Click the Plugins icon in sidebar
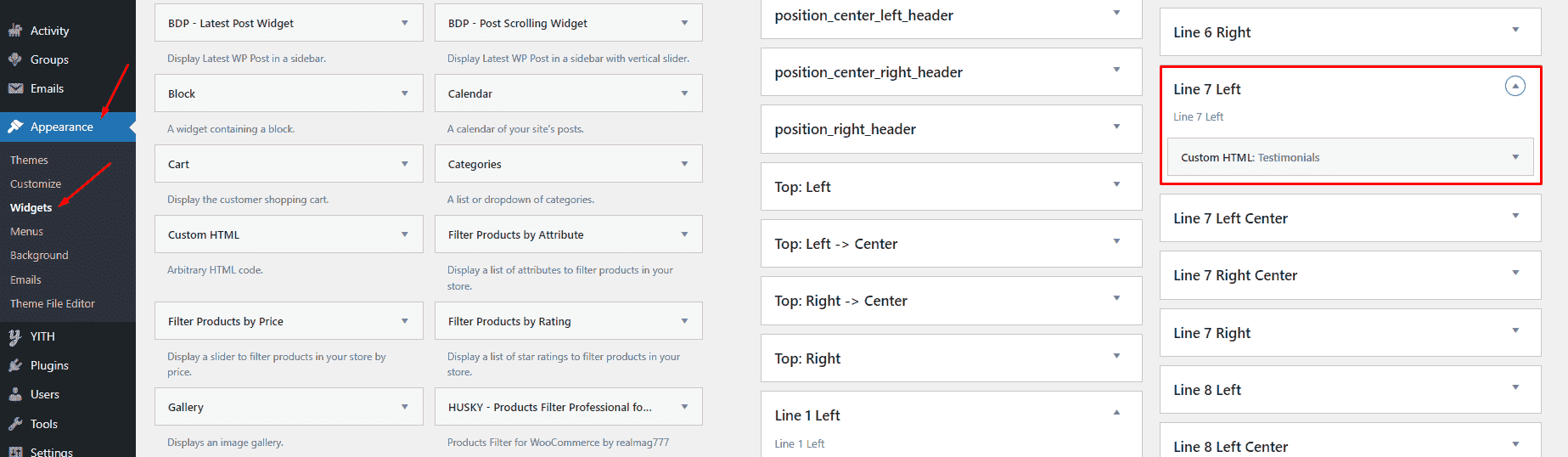This screenshot has width=1568, height=457. coord(15,365)
